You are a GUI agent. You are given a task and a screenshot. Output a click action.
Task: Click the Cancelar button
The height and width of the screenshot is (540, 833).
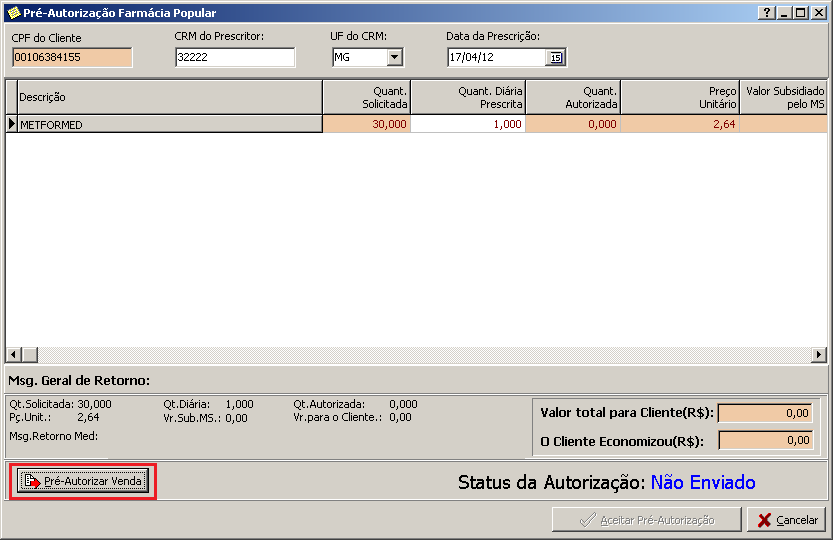(787, 520)
